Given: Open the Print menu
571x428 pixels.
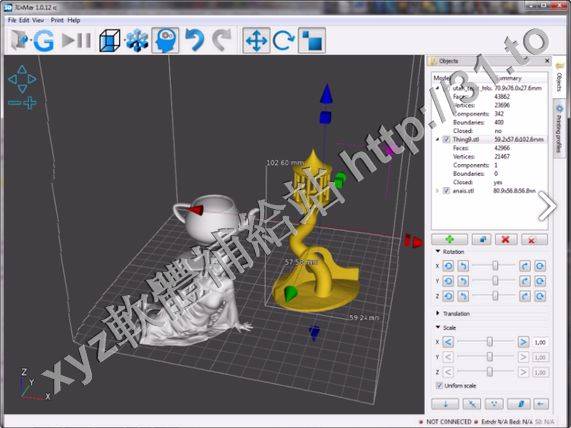Looking at the screenshot, I should pos(57,20).
